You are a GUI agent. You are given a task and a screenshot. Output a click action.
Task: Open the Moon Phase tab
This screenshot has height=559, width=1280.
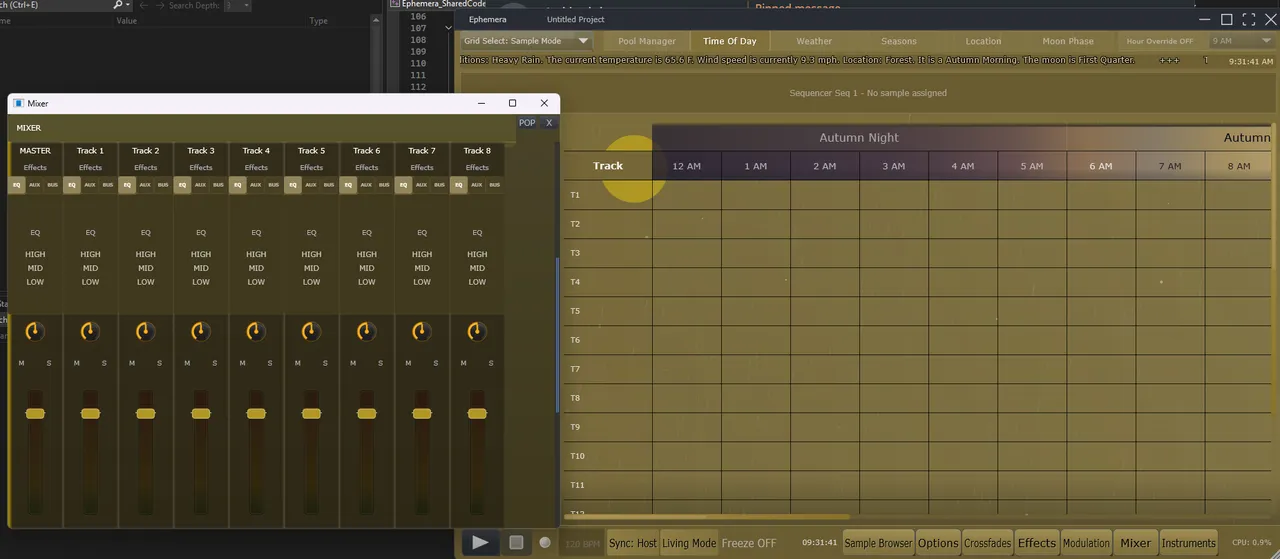point(1068,41)
